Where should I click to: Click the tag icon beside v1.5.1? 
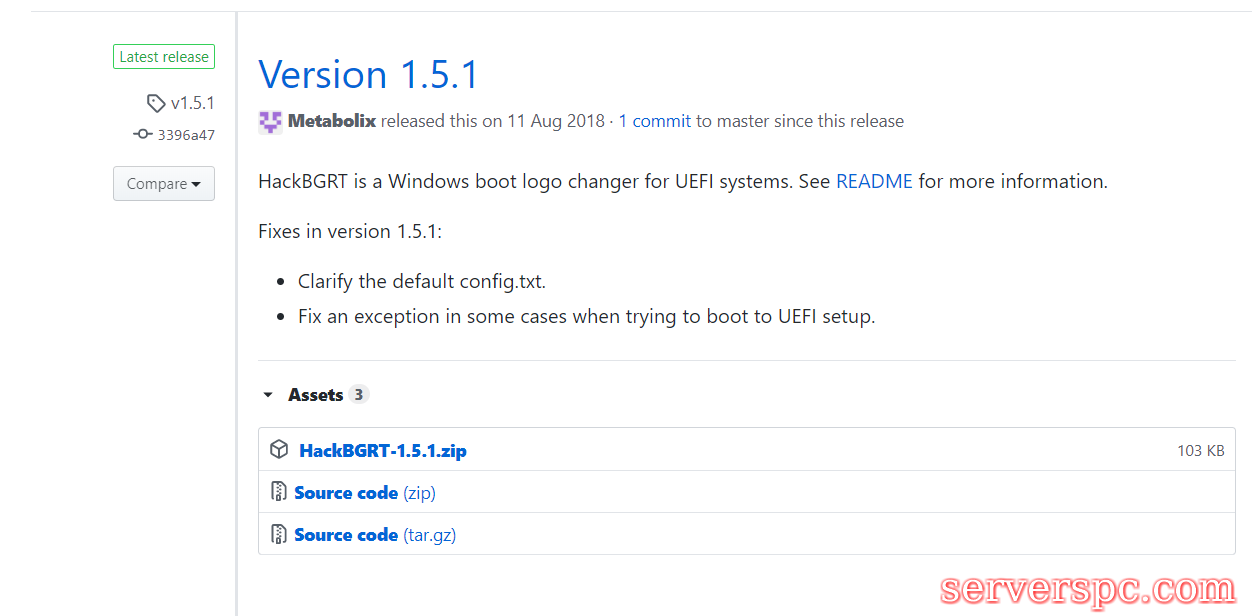click(155, 103)
